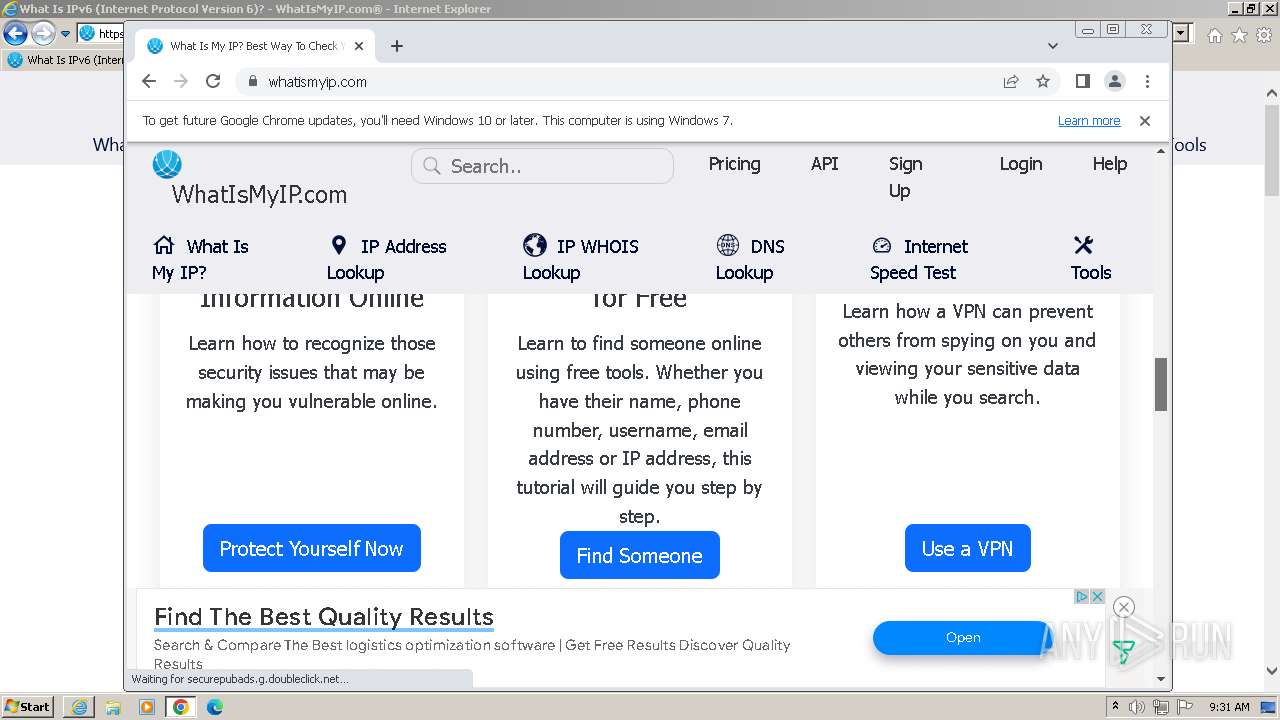This screenshot has width=1280, height=720.
Task: Click the volume speaker tray icon
Action: click(x=1137, y=707)
